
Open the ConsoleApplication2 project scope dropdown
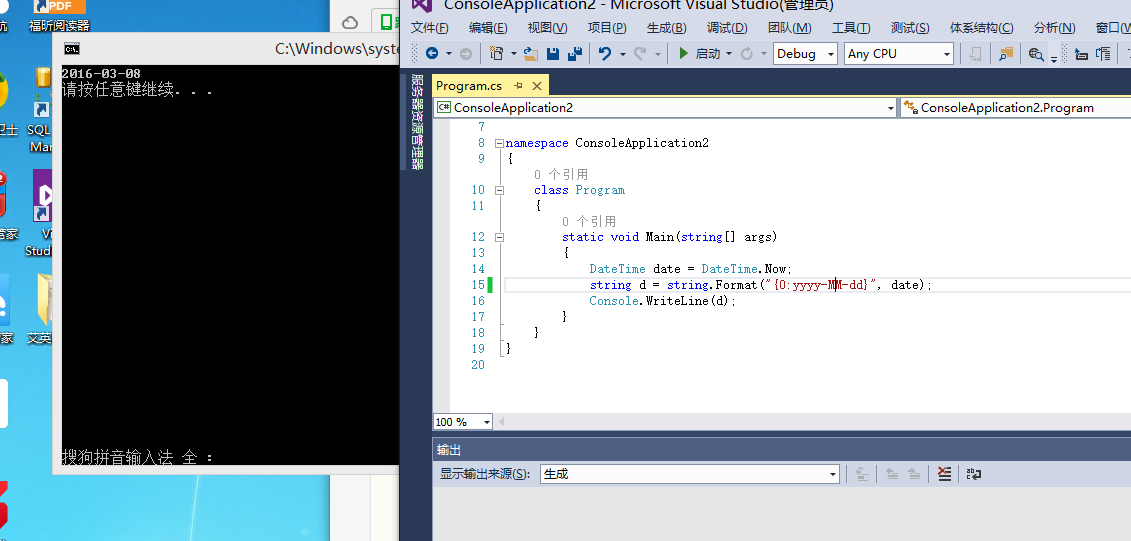tap(665, 107)
